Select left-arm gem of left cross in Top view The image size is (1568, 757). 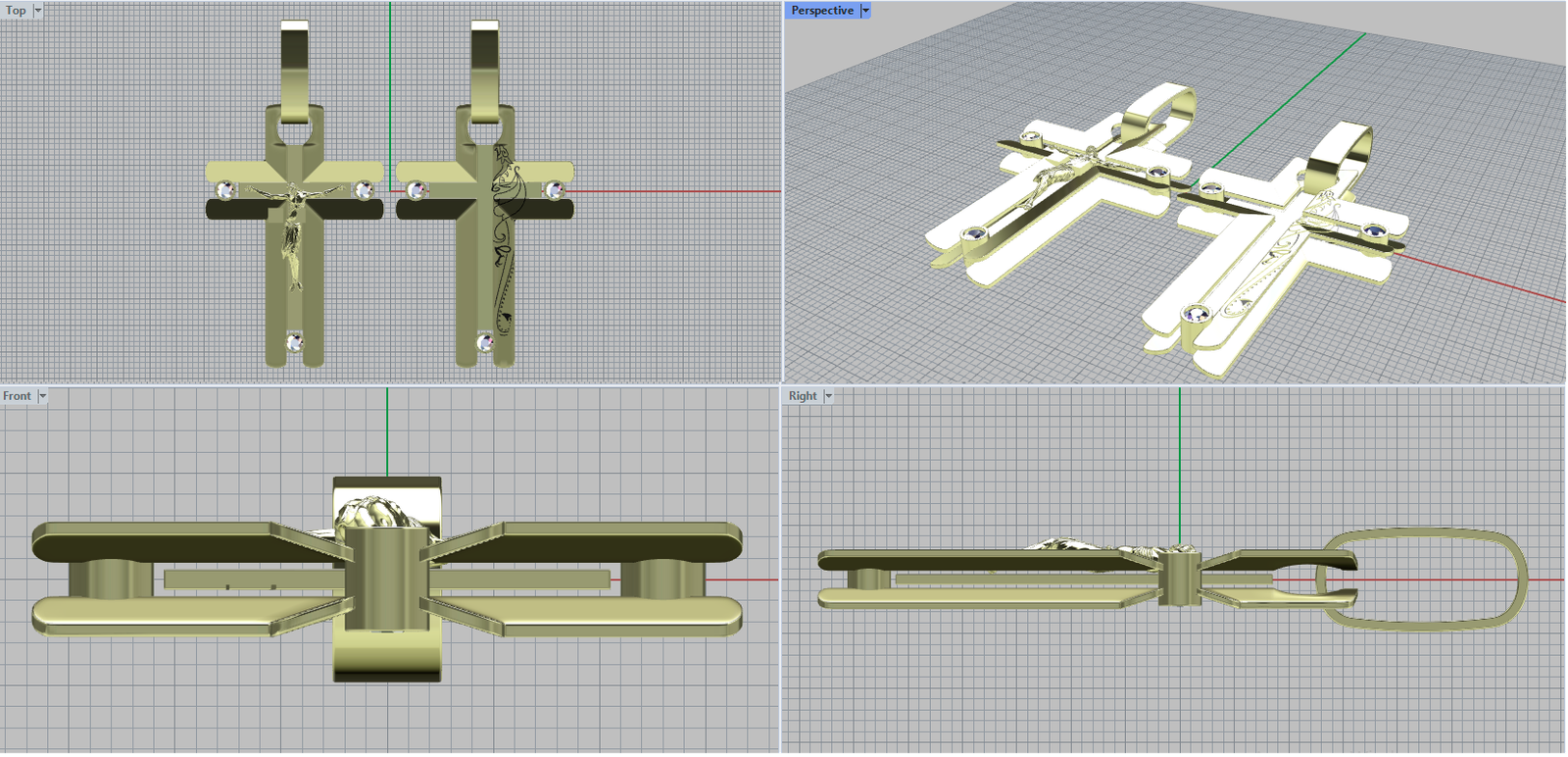coord(225,189)
